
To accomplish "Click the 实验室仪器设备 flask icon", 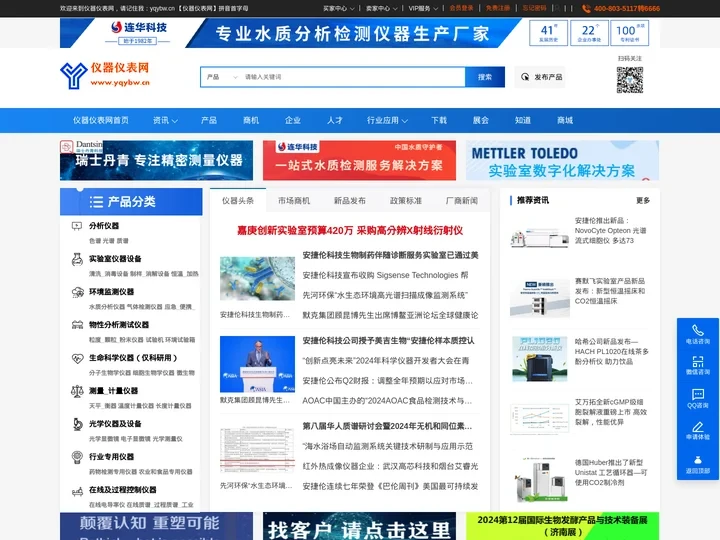I will click(77, 259).
